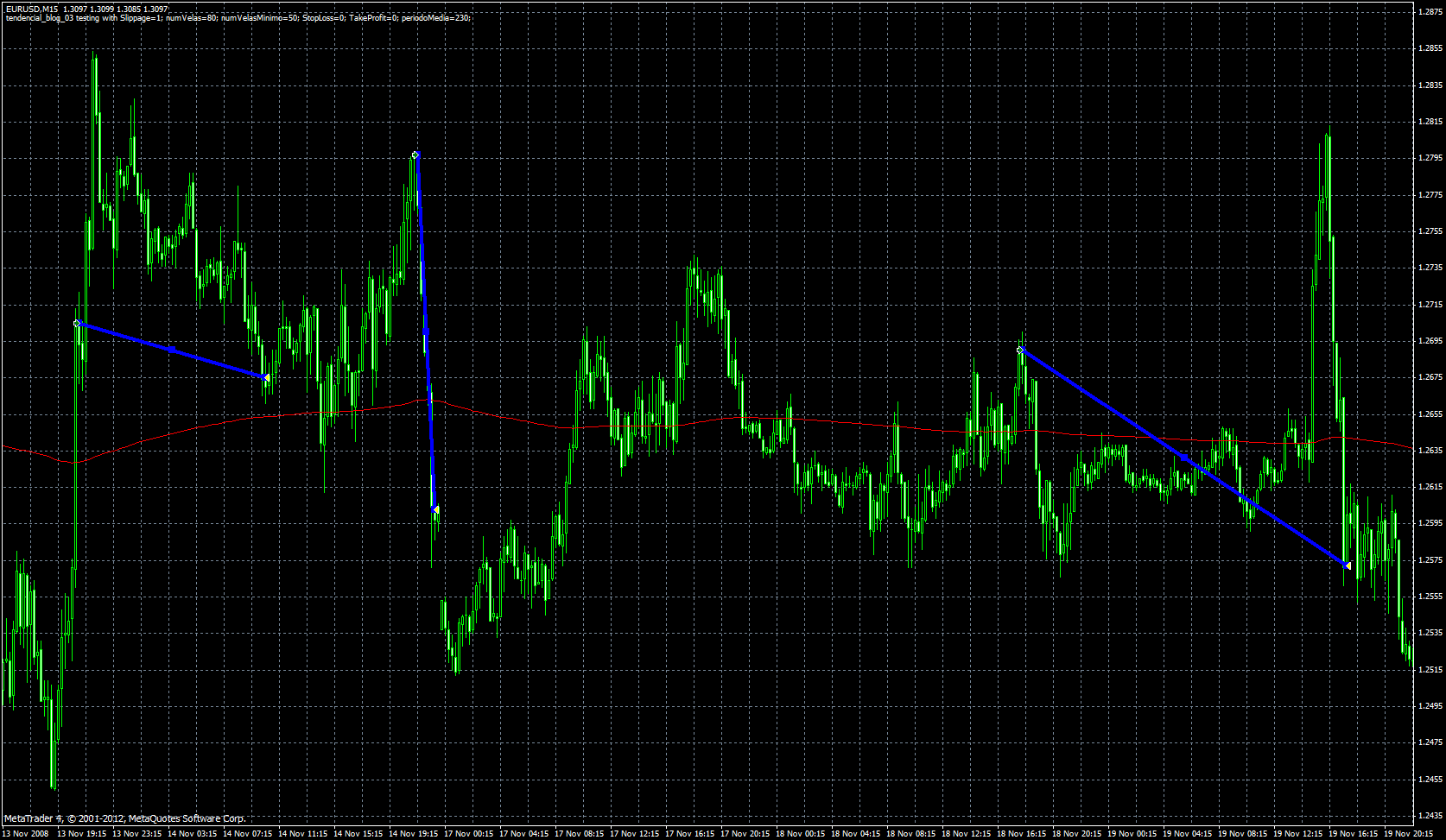
Task: Click the 14 Nov 11:15 time axis label
Action: coord(303,834)
